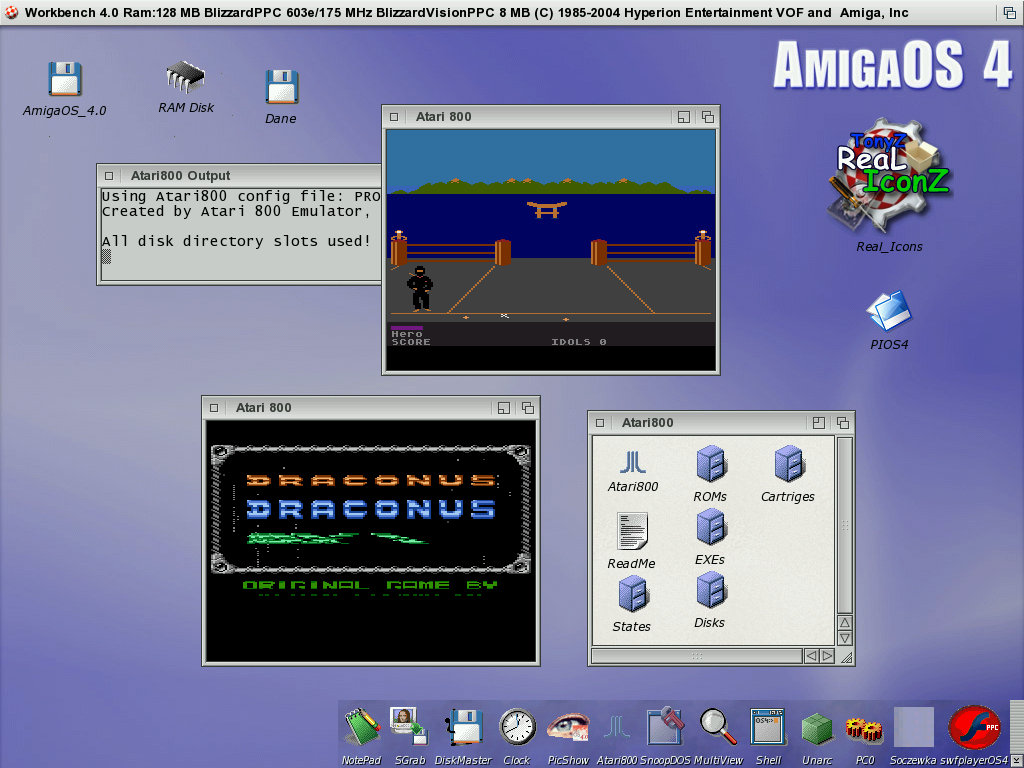This screenshot has height=768, width=1024.
Task: Open the Disks drawer
Action: pos(711,590)
